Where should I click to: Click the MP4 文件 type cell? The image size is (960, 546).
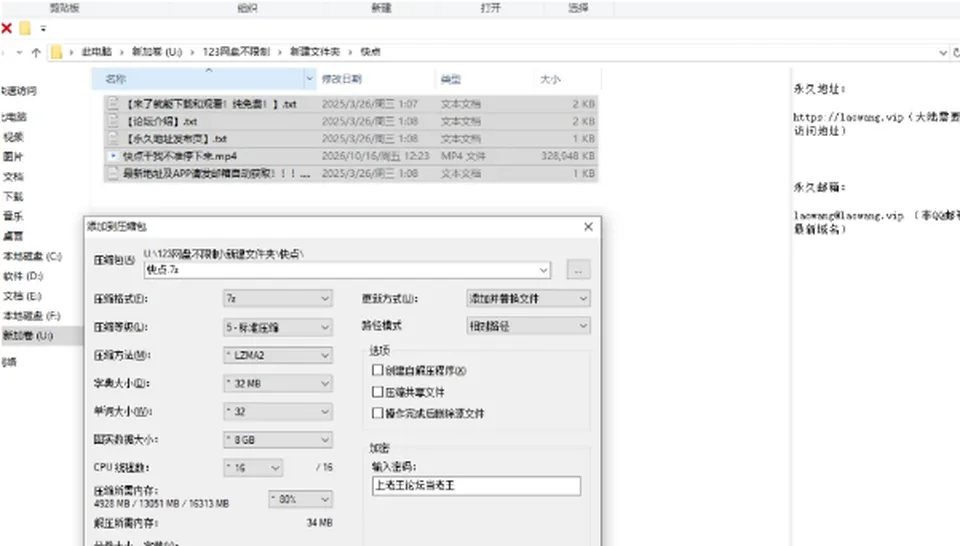coord(463,156)
